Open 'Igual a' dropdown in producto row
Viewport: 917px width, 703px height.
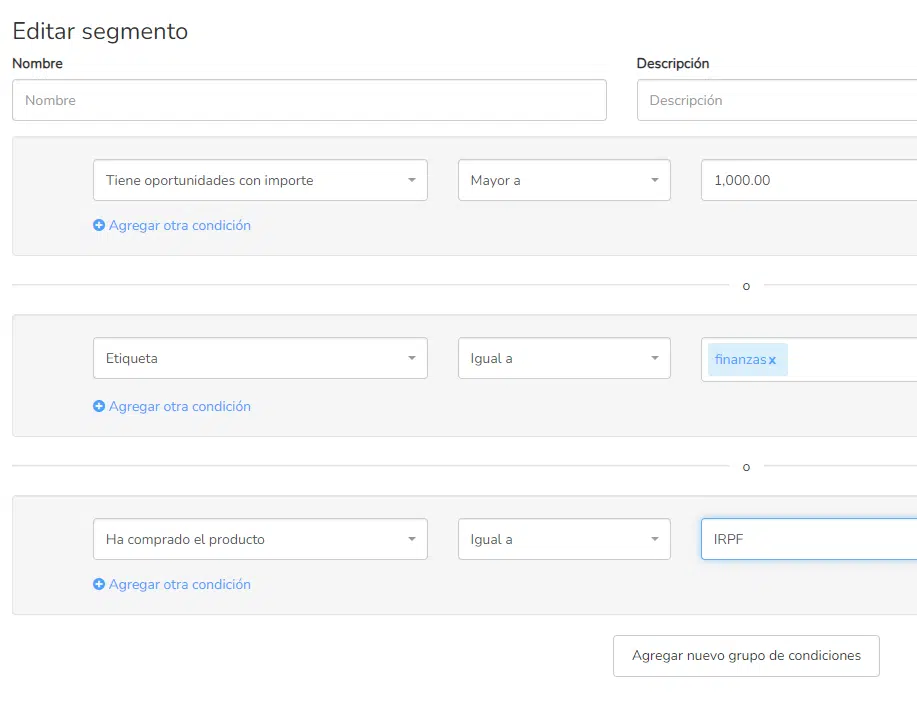click(x=564, y=539)
